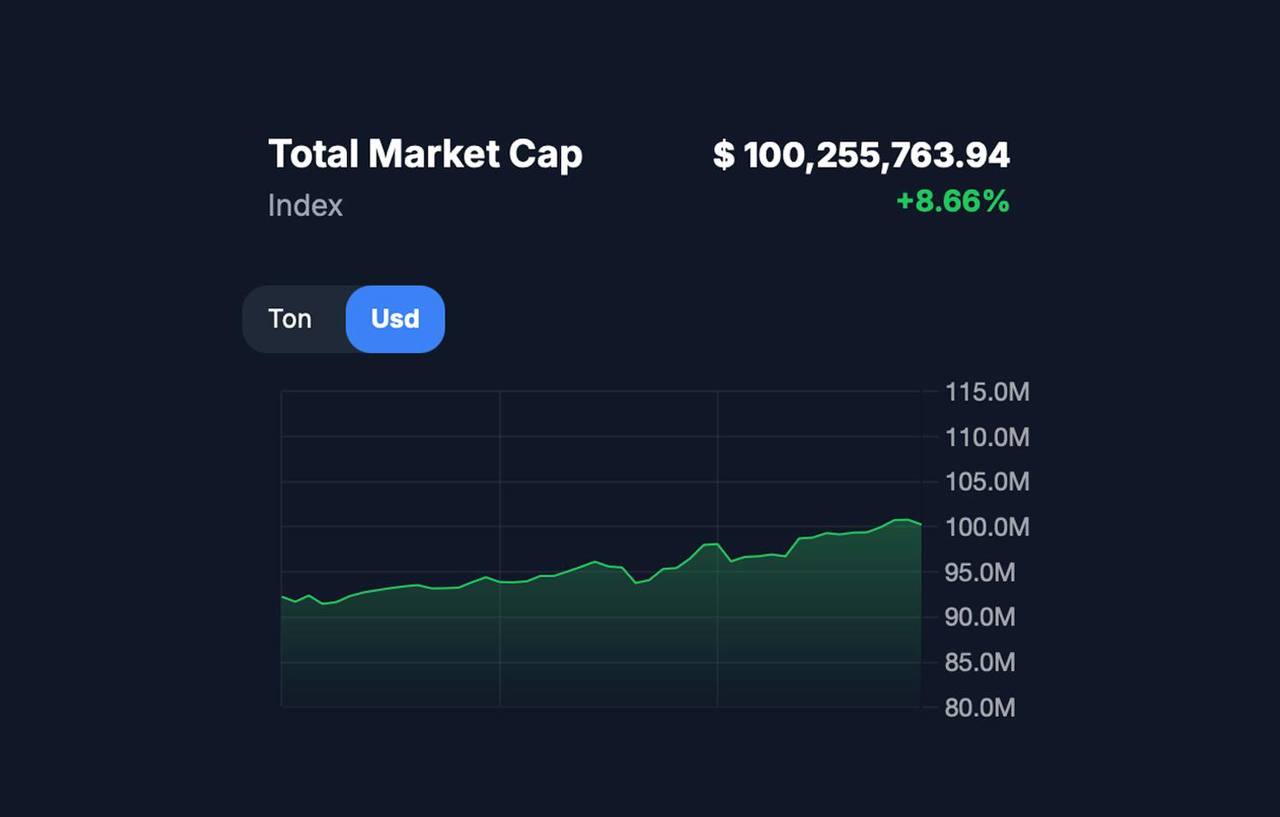This screenshot has width=1280, height=817.
Task: Click the green +8.66% change indicator
Action: click(952, 202)
